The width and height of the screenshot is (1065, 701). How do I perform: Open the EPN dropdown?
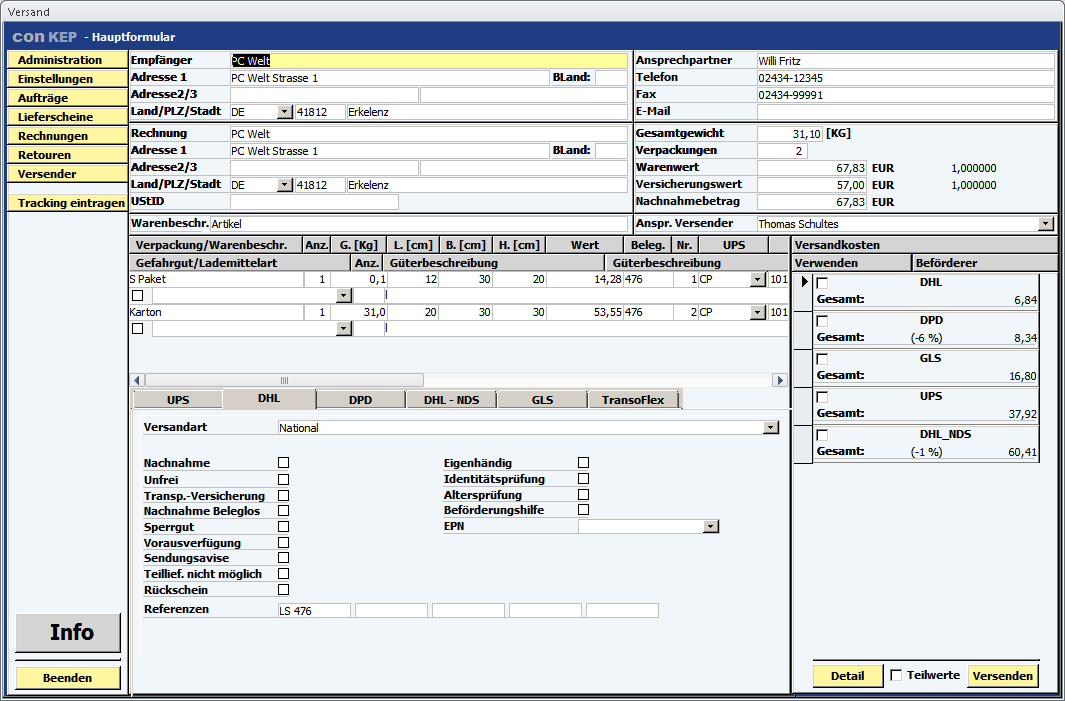710,526
